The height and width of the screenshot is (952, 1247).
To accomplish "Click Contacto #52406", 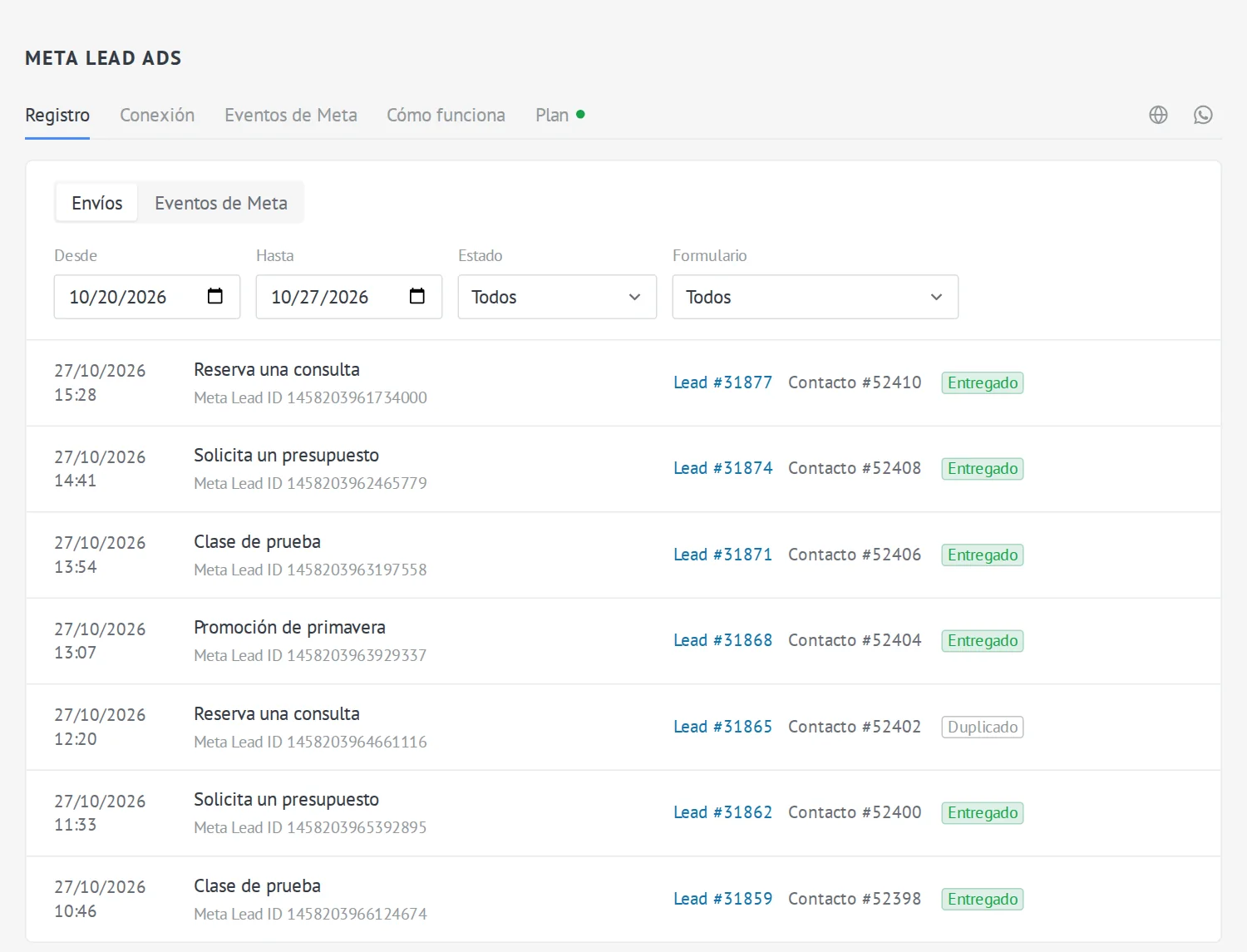I will click(x=855, y=555).
